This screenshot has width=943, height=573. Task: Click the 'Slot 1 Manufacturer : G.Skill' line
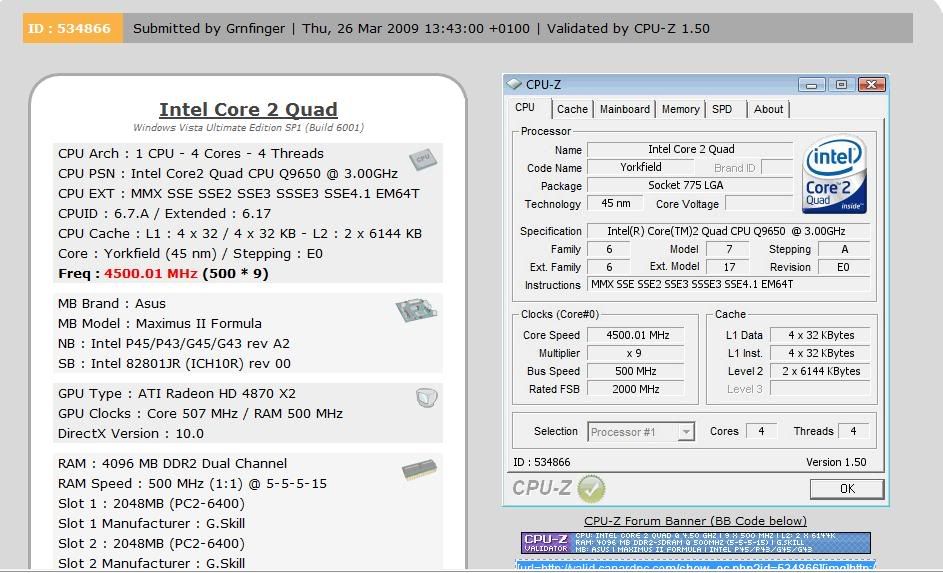[x=152, y=524]
